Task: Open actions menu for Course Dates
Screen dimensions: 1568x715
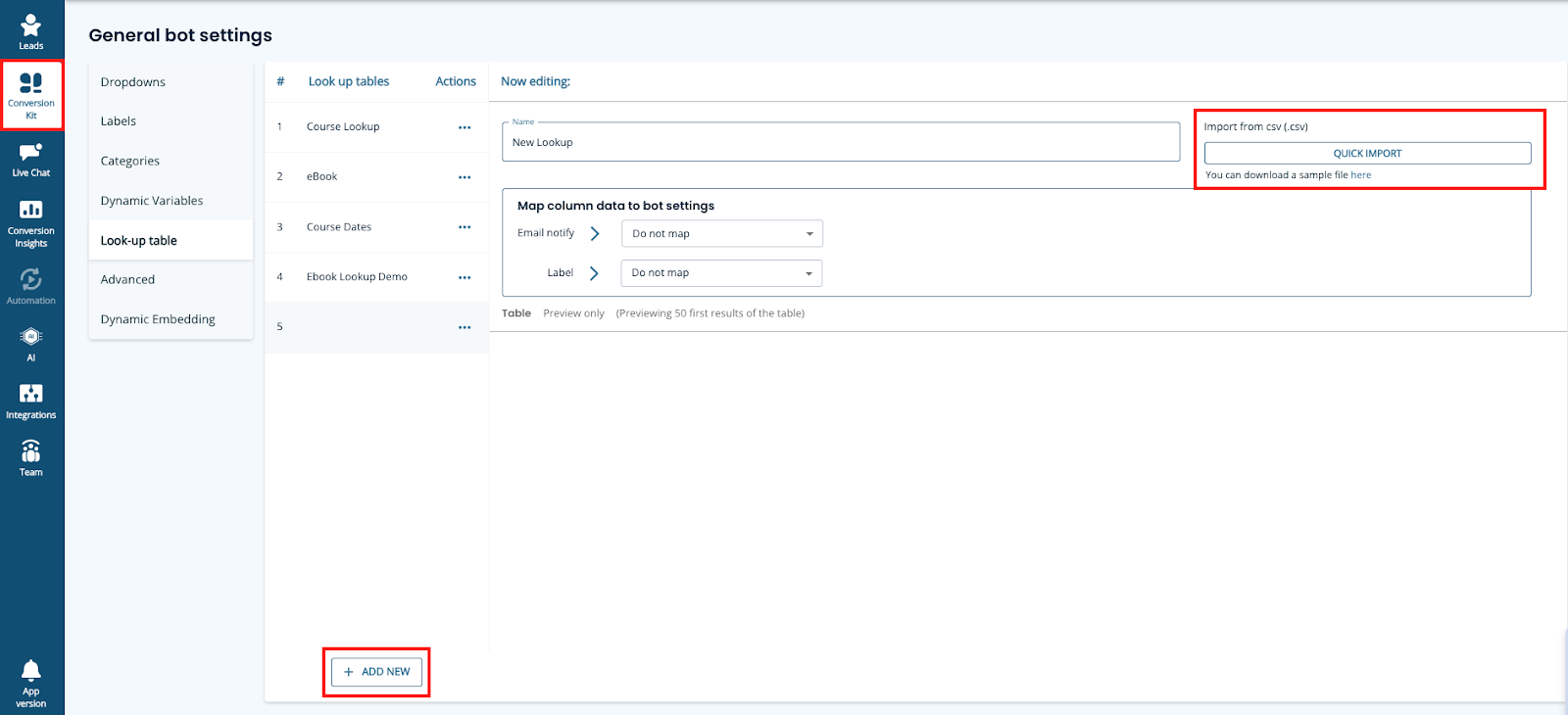Action: pos(465,227)
